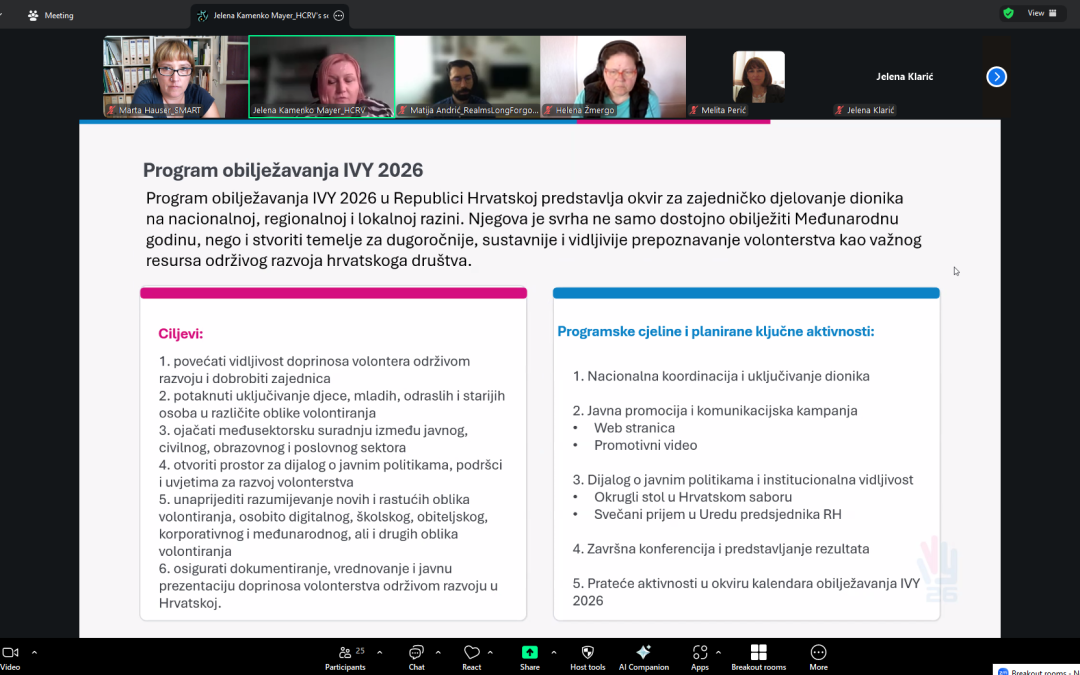Click slide title 'Program obilježavanja IVY 2026'
Screen dimensions: 1080x675
tap(283, 170)
